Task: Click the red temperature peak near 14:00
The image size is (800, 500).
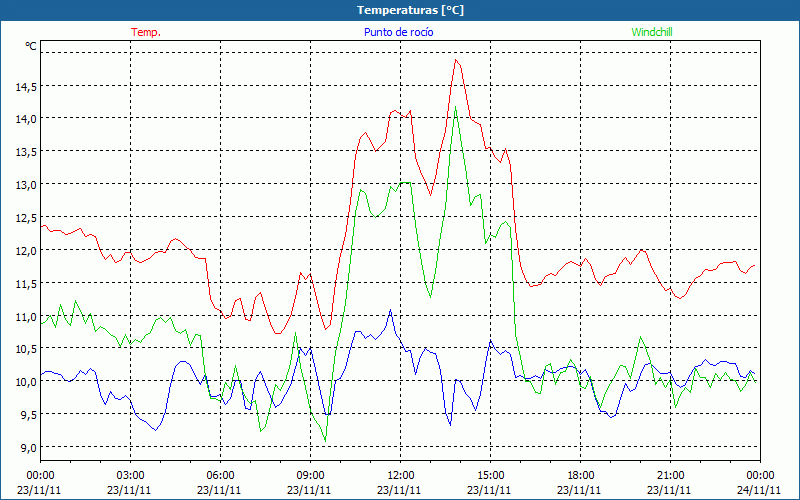Action: point(456,60)
